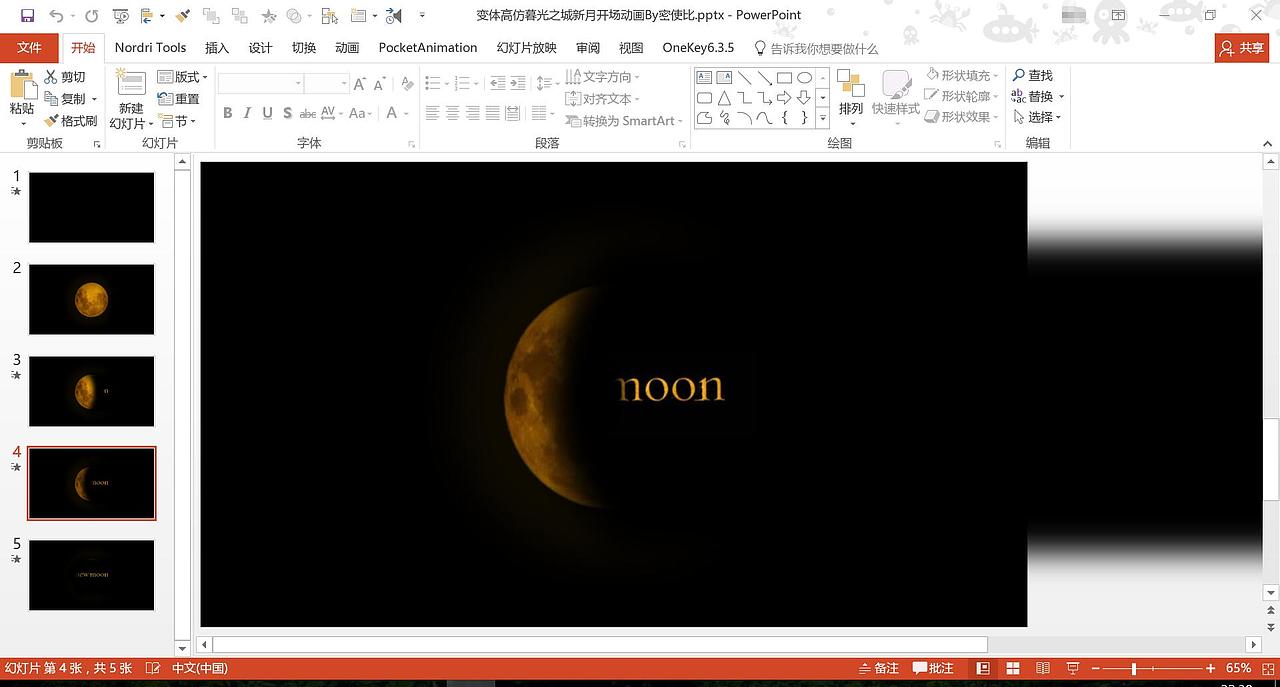Viewport: 1280px width, 687px height.
Task: Select the text box shape in the gallery
Action: 704,77
